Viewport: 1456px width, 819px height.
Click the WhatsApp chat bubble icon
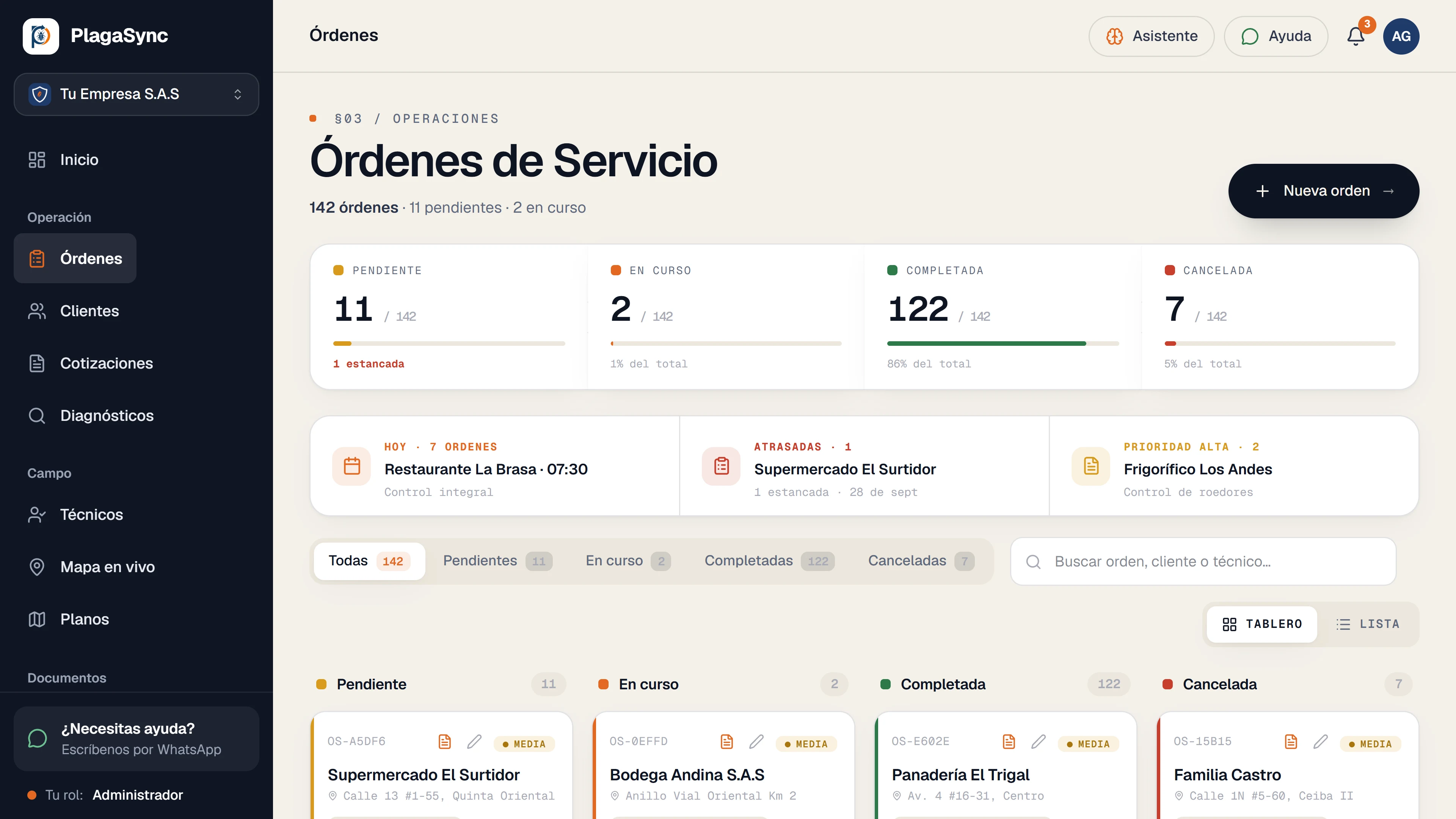(37, 738)
